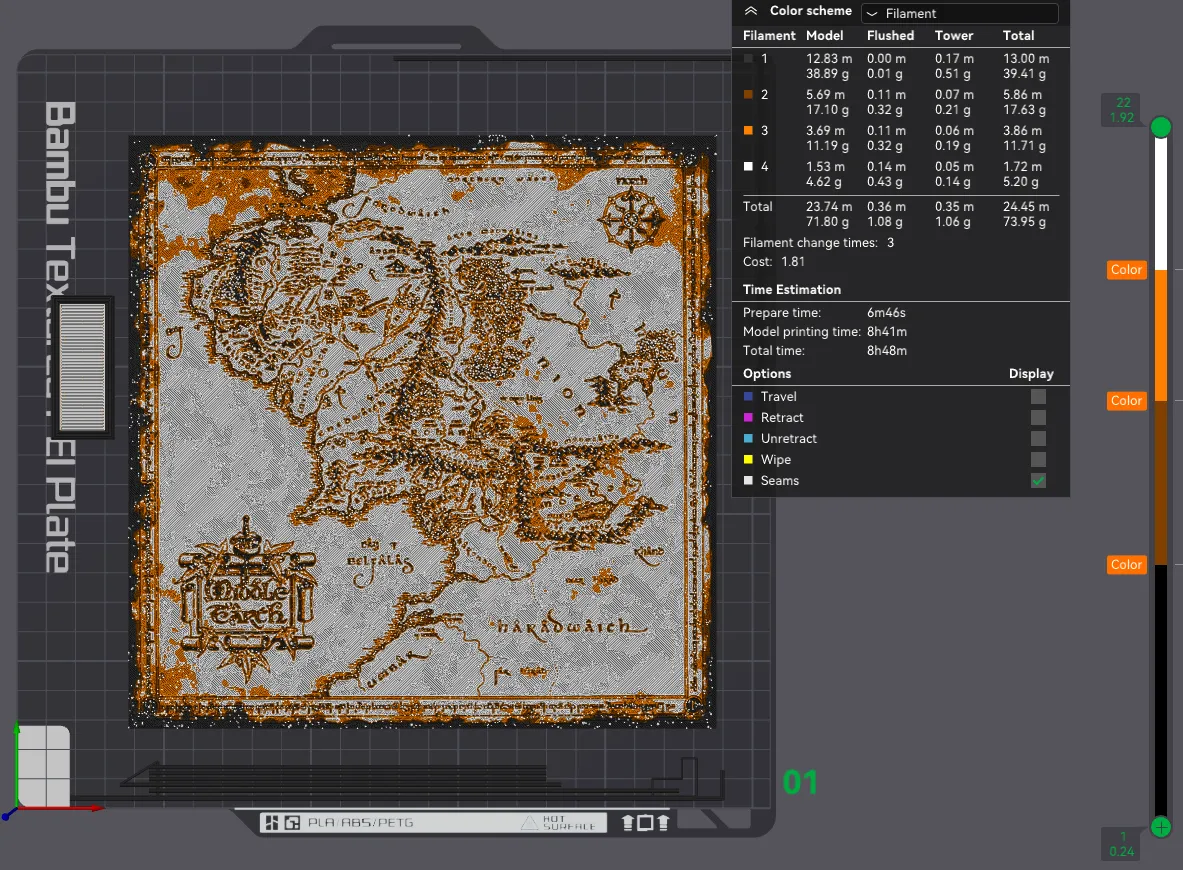Click the Prepare time 6m46s value
Image resolution: width=1183 pixels, height=870 pixels.
886,313
